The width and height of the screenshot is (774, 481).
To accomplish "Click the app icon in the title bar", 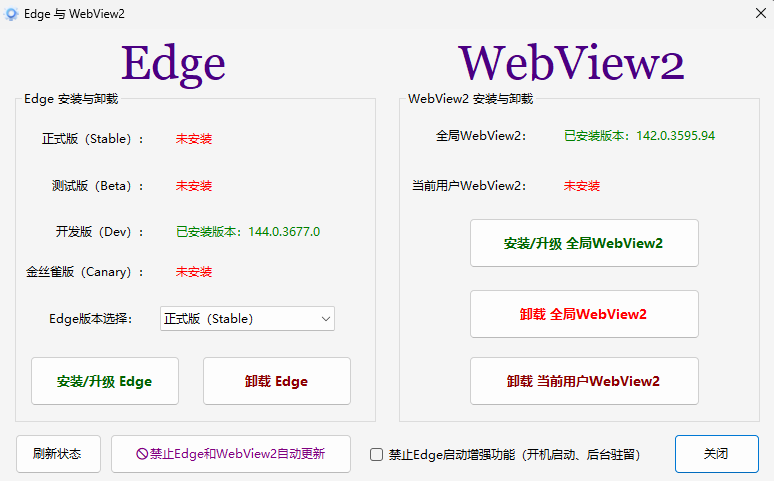I will (11, 14).
